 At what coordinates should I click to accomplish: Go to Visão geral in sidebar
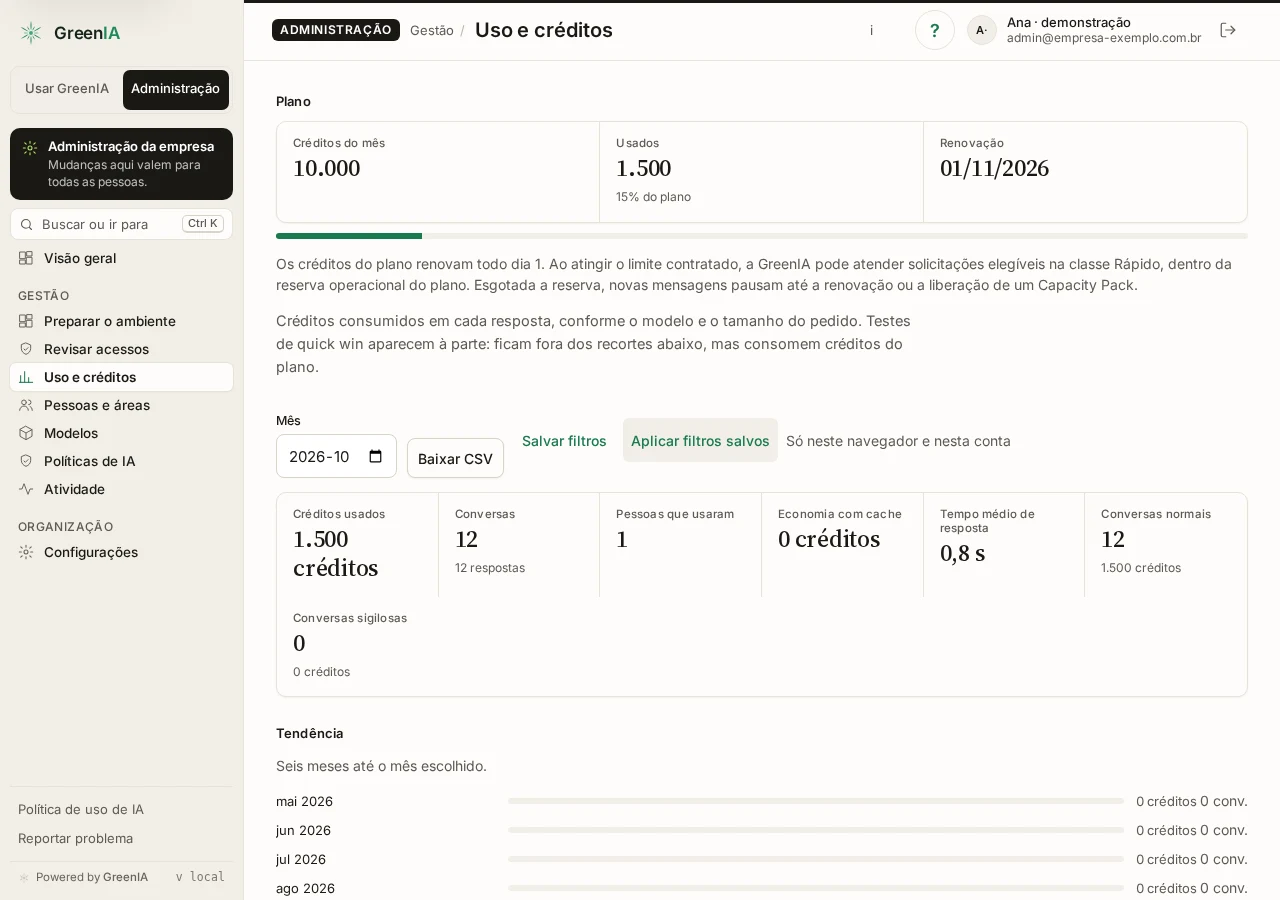click(121, 258)
